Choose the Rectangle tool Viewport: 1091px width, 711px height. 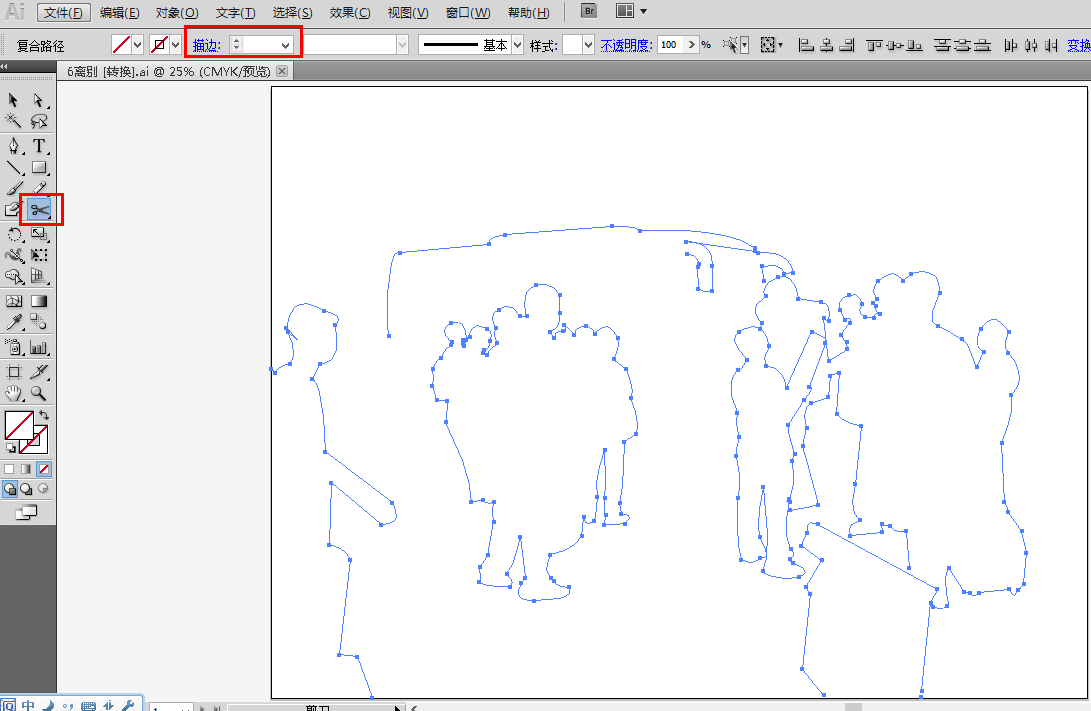coord(38,168)
